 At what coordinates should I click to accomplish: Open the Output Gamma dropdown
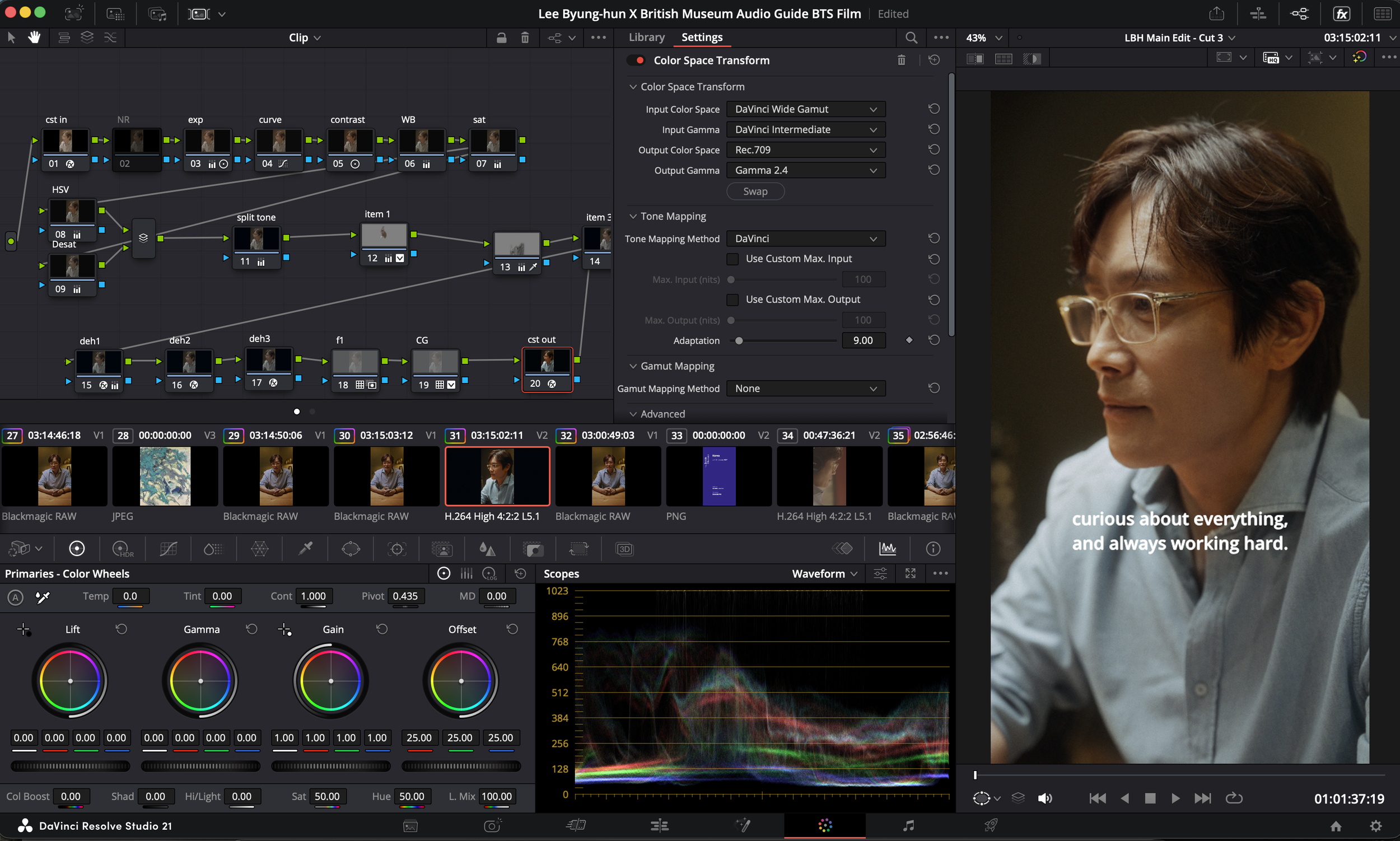805,170
